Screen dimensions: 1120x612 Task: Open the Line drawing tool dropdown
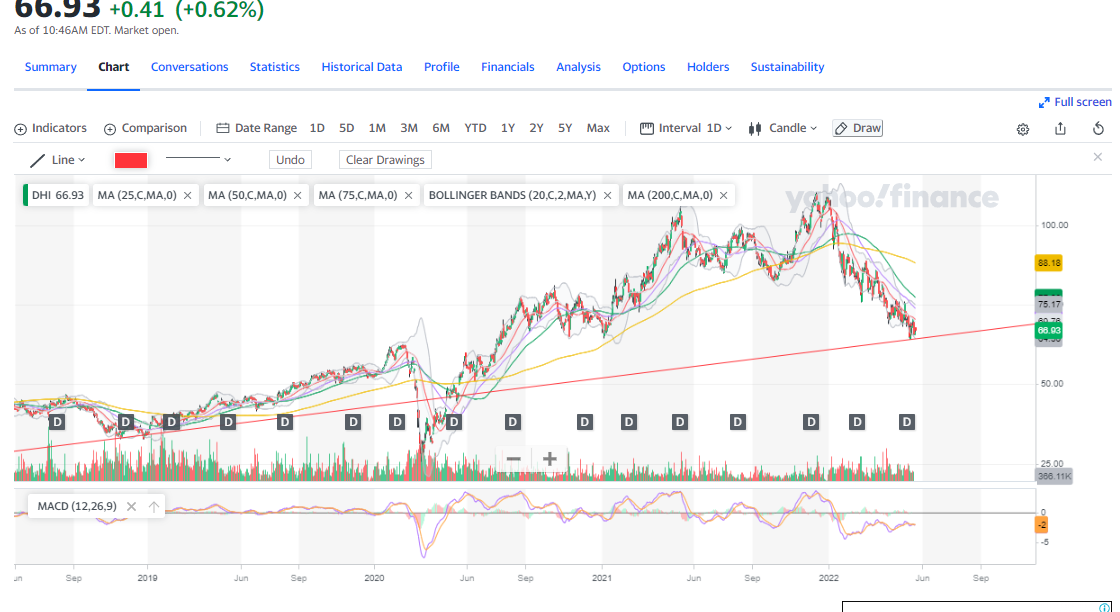coord(58,160)
